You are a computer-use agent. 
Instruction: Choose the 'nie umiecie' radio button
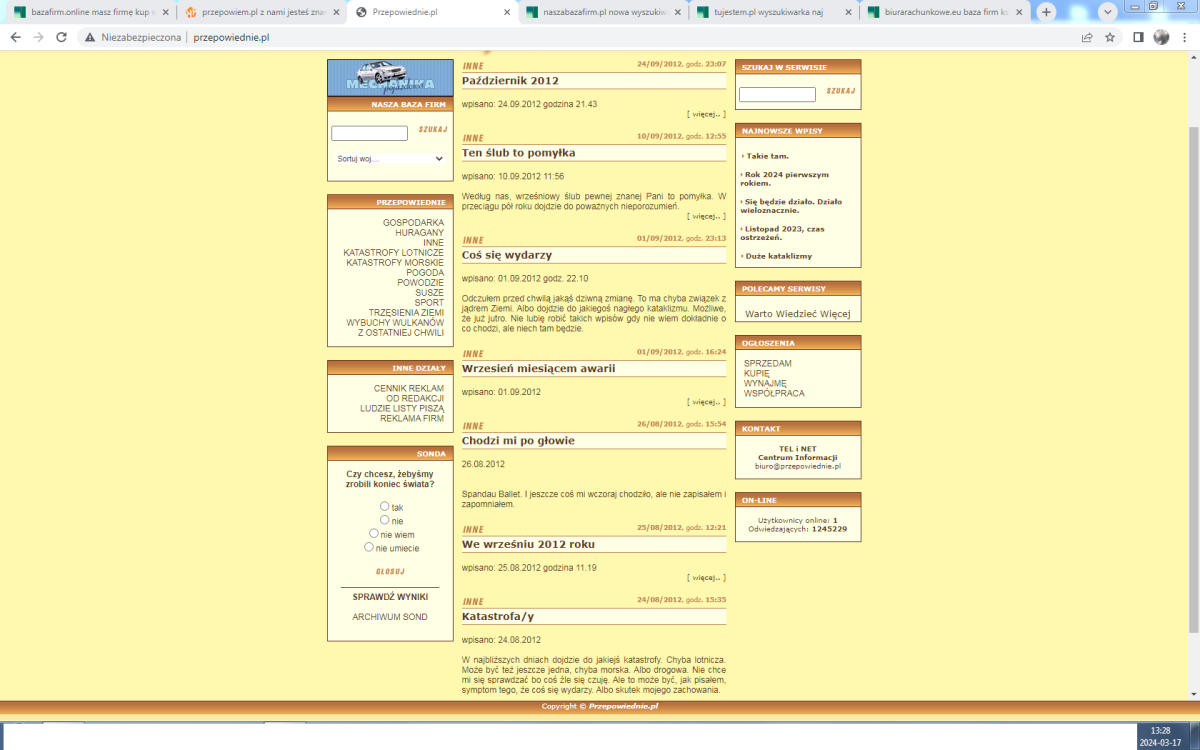[369, 547]
